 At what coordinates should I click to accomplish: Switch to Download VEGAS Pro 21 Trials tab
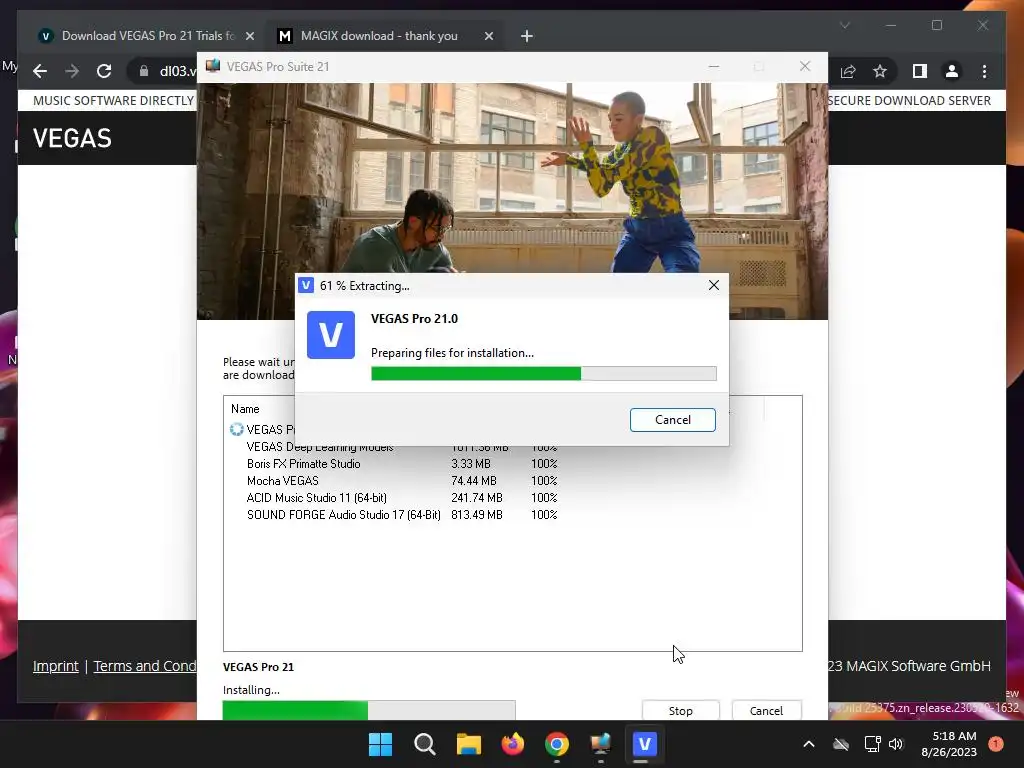point(147,36)
